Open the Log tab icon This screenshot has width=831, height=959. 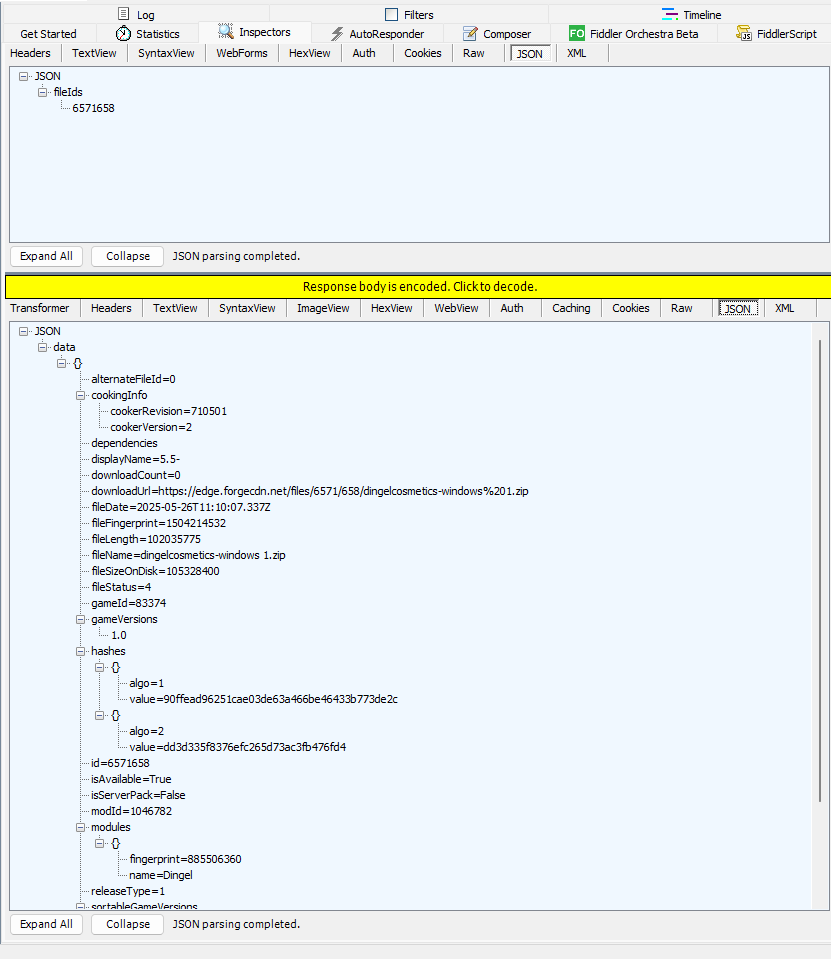tap(124, 14)
